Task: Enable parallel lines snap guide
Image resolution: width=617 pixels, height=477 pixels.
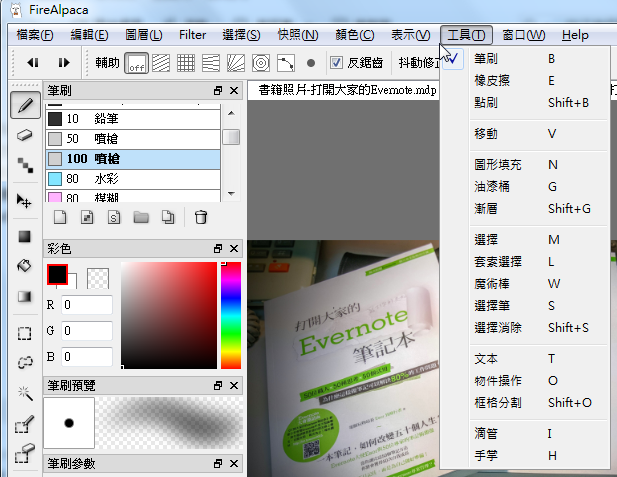Action: tap(161, 63)
